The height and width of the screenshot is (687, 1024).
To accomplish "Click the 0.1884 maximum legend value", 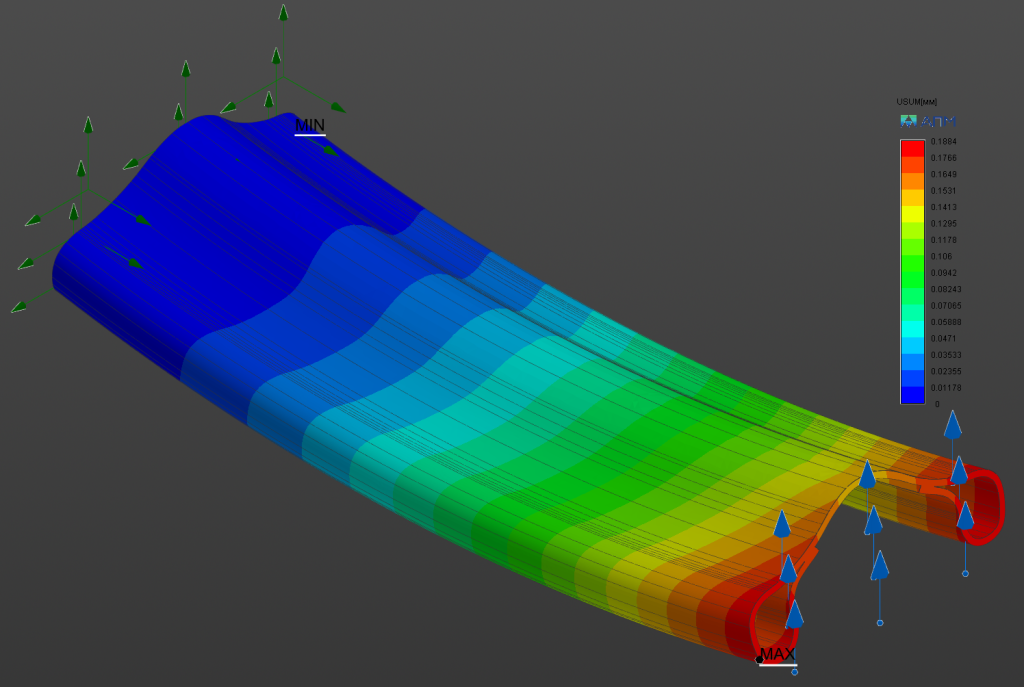I will [x=943, y=142].
